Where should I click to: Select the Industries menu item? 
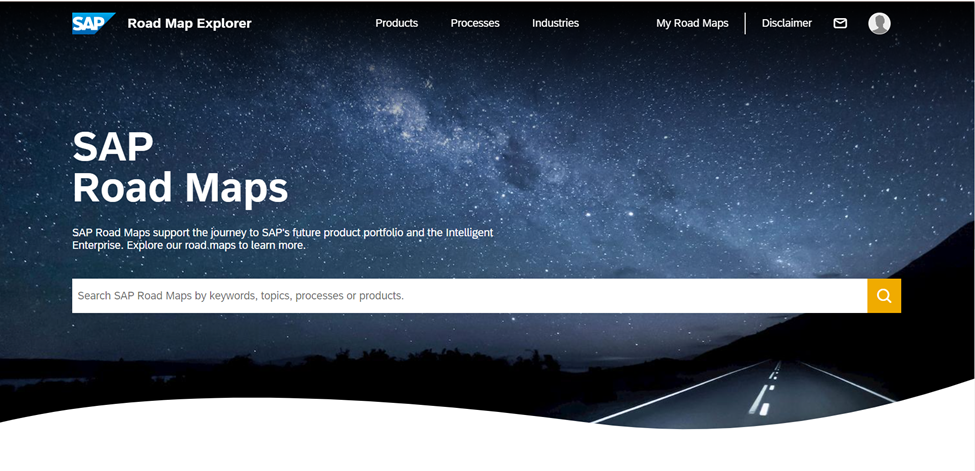(555, 23)
